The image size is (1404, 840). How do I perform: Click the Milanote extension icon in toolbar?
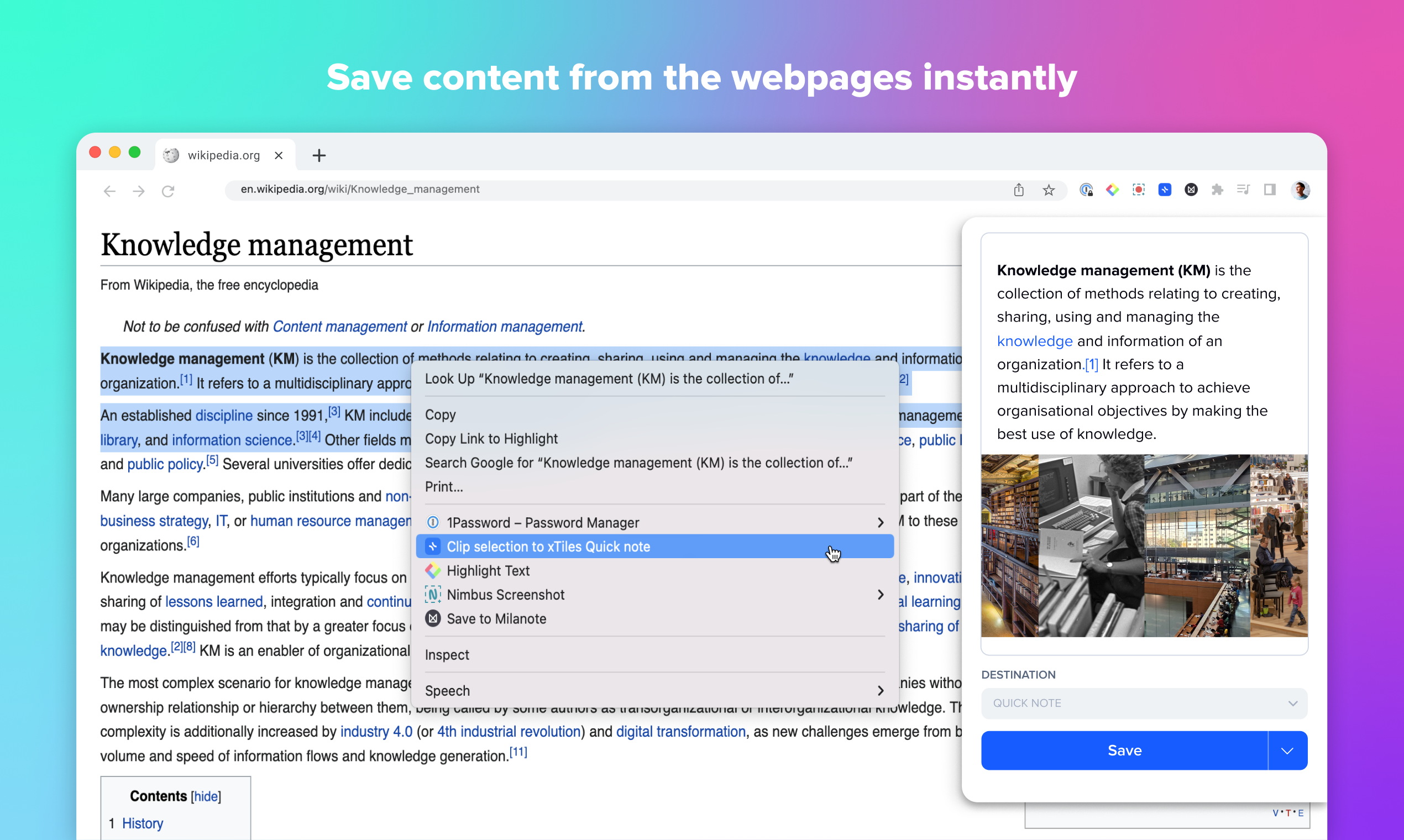[x=1191, y=190]
